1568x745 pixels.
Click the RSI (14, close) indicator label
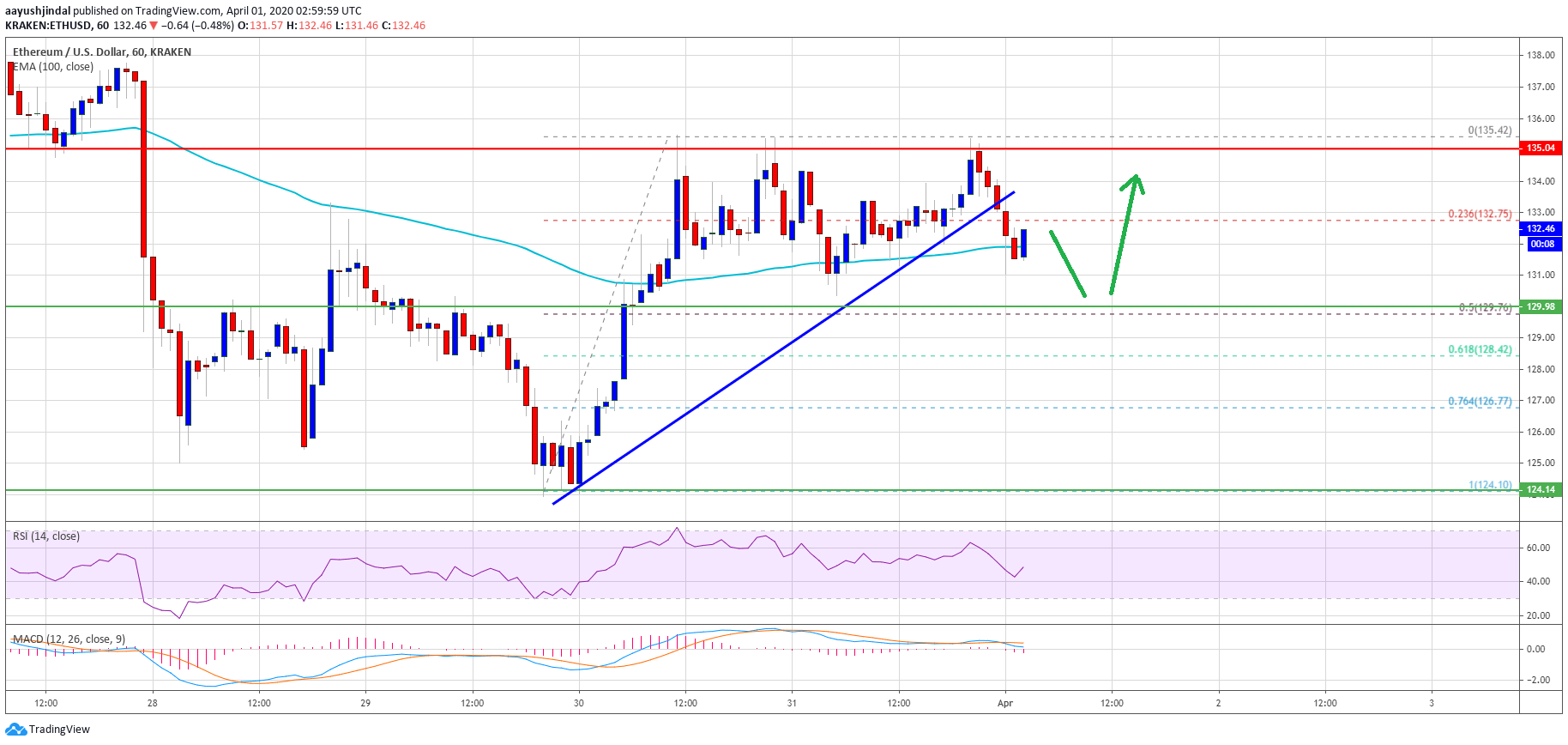tap(46, 536)
